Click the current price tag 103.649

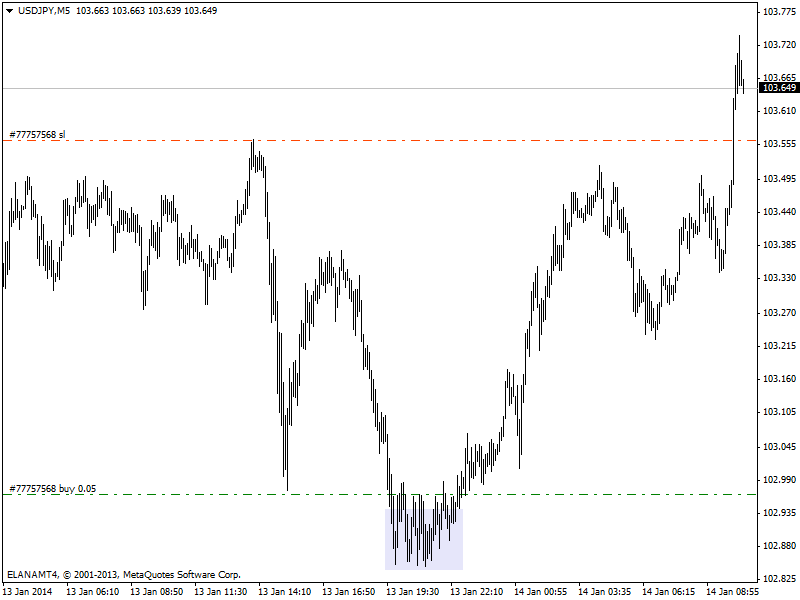[779, 88]
